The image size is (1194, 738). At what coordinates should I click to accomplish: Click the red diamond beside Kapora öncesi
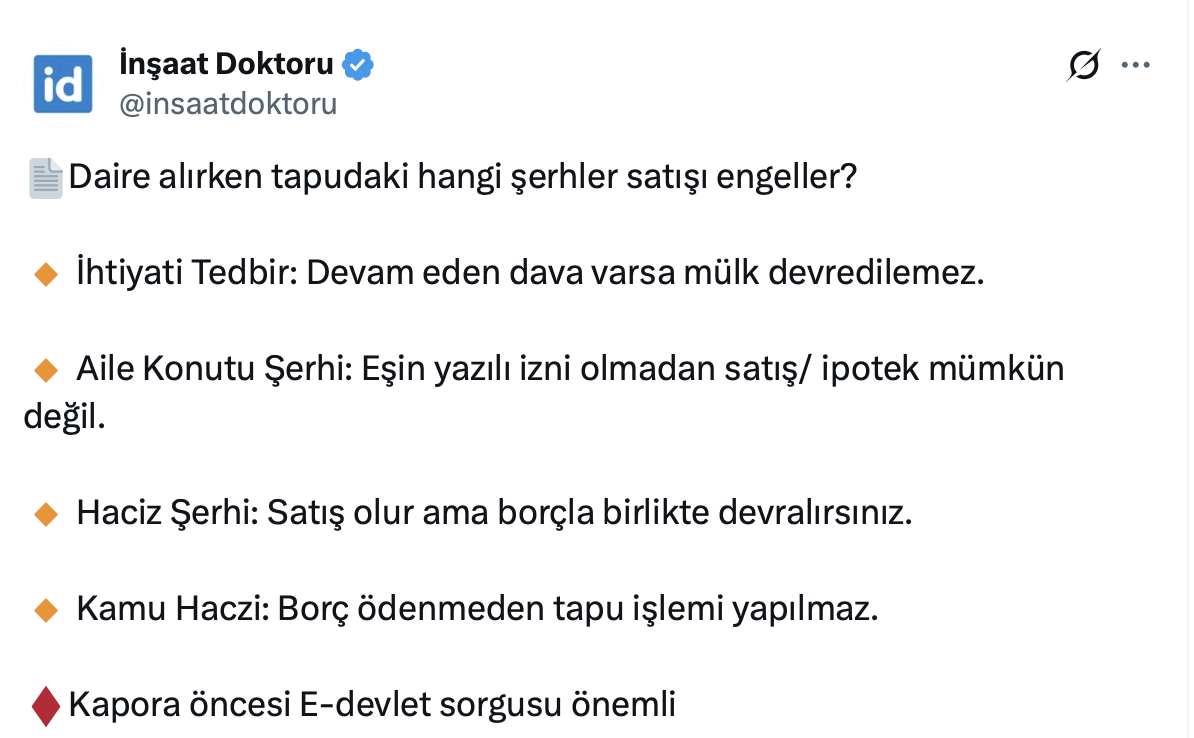(x=46, y=705)
